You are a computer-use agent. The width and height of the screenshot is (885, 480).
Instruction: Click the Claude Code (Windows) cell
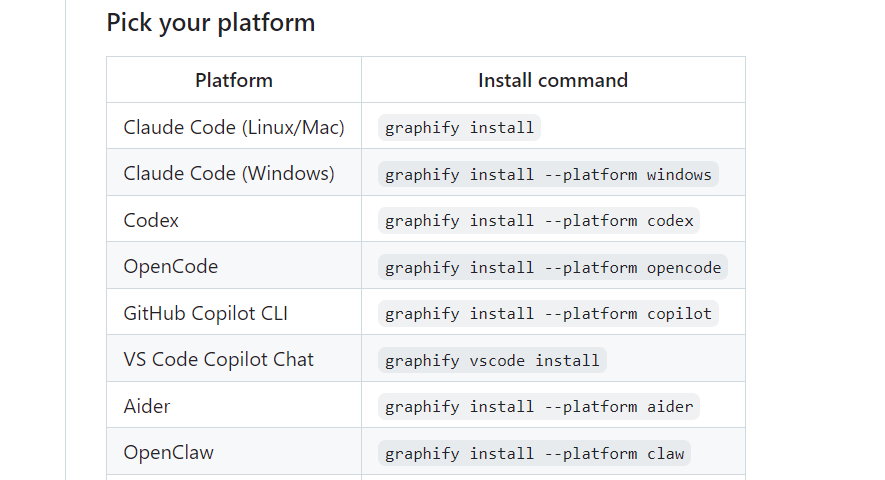(234, 173)
